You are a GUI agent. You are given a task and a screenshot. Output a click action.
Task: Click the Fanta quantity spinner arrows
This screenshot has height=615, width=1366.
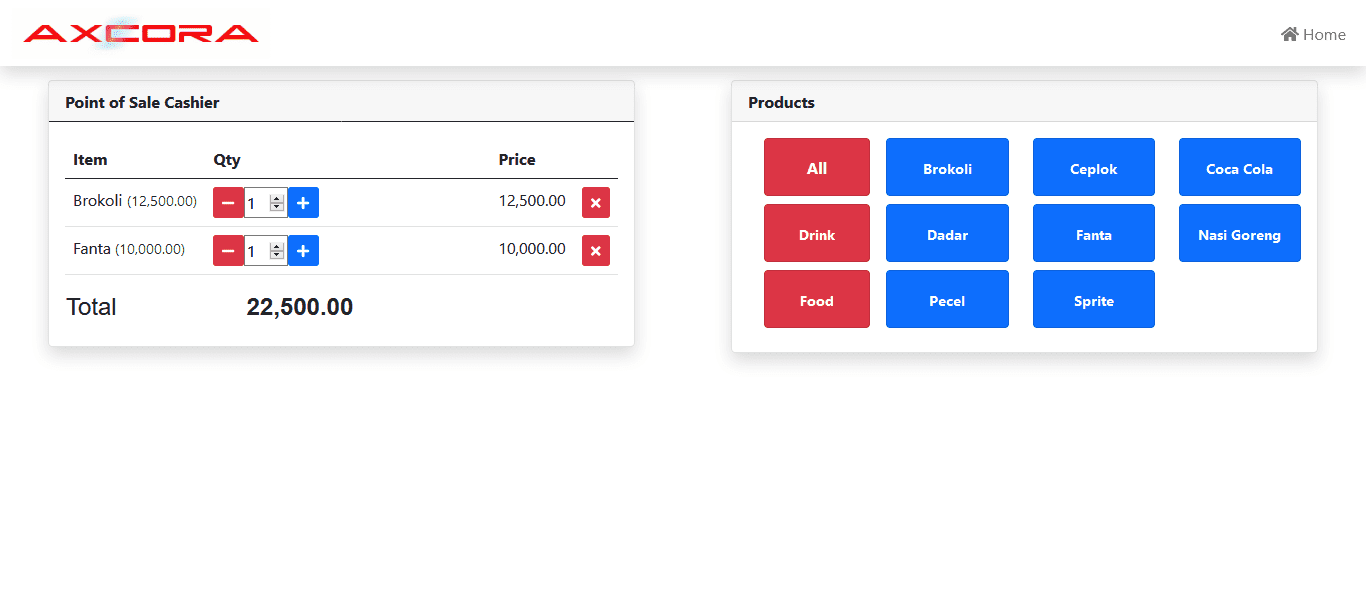pyautogui.click(x=277, y=251)
